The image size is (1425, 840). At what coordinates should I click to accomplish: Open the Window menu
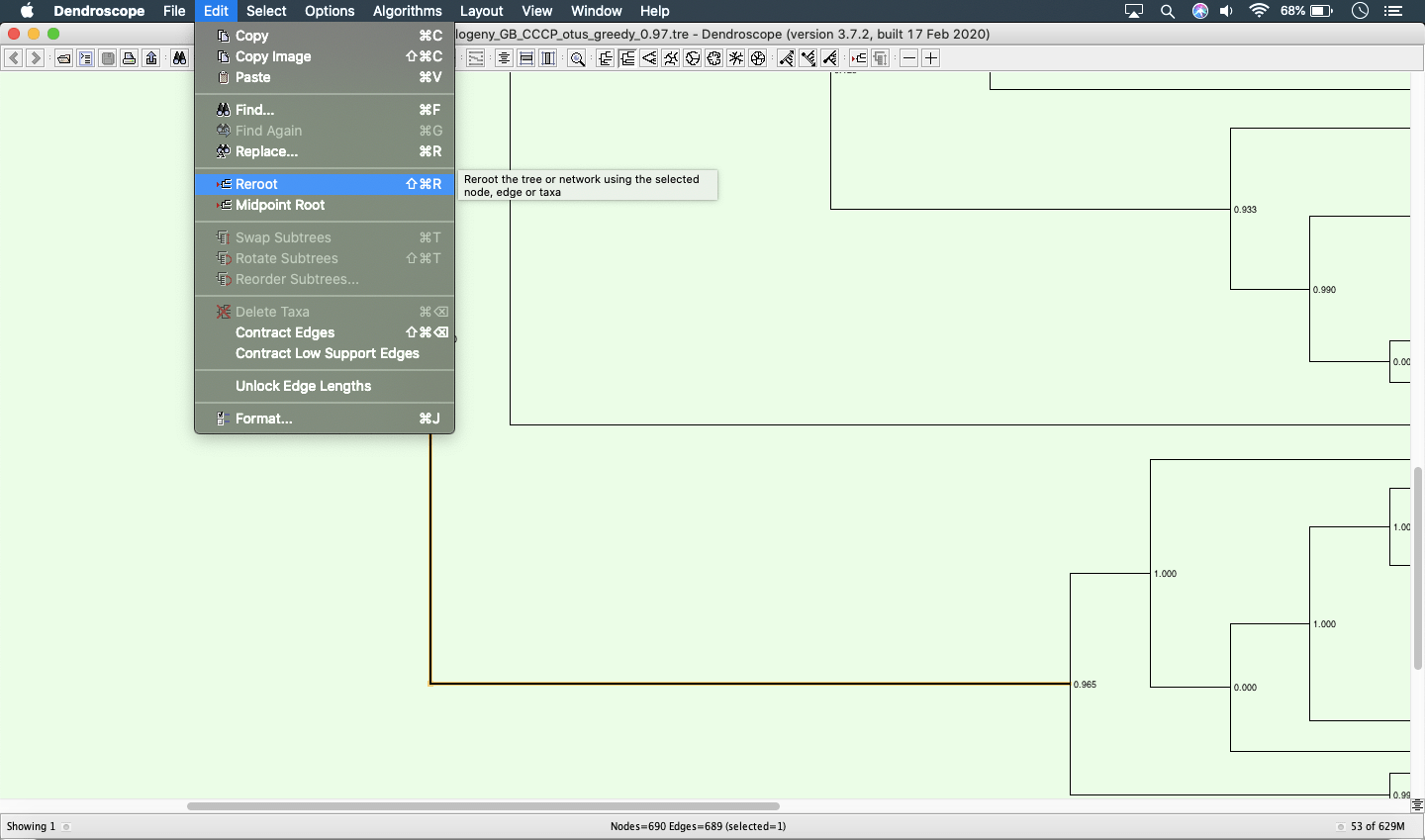597,11
